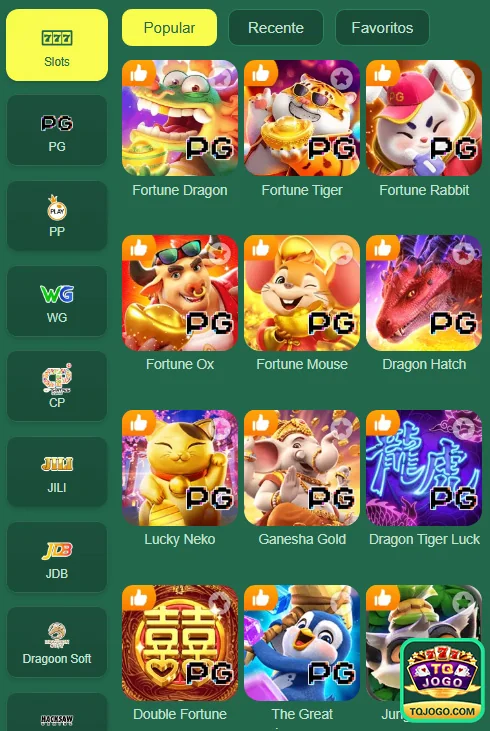Open the Dragon Tiger Luck game
This screenshot has height=731, width=490.
click(x=424, y=468)
